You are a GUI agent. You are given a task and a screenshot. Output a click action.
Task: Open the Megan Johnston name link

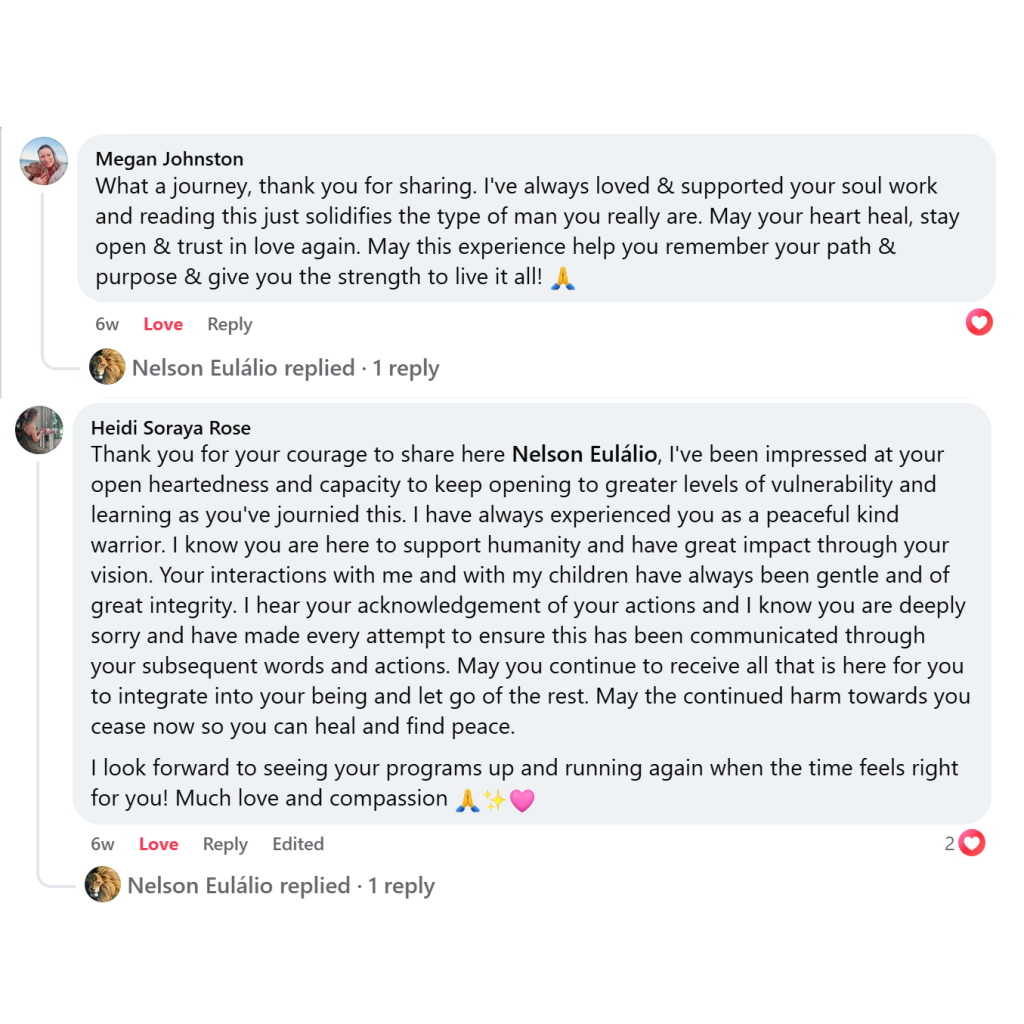coord(169,159)
